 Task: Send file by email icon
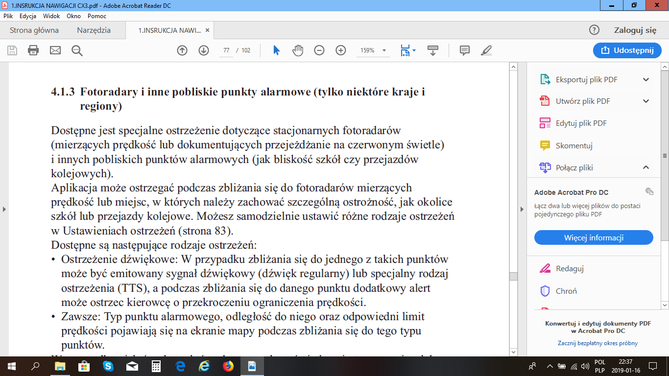coord(55,50)
